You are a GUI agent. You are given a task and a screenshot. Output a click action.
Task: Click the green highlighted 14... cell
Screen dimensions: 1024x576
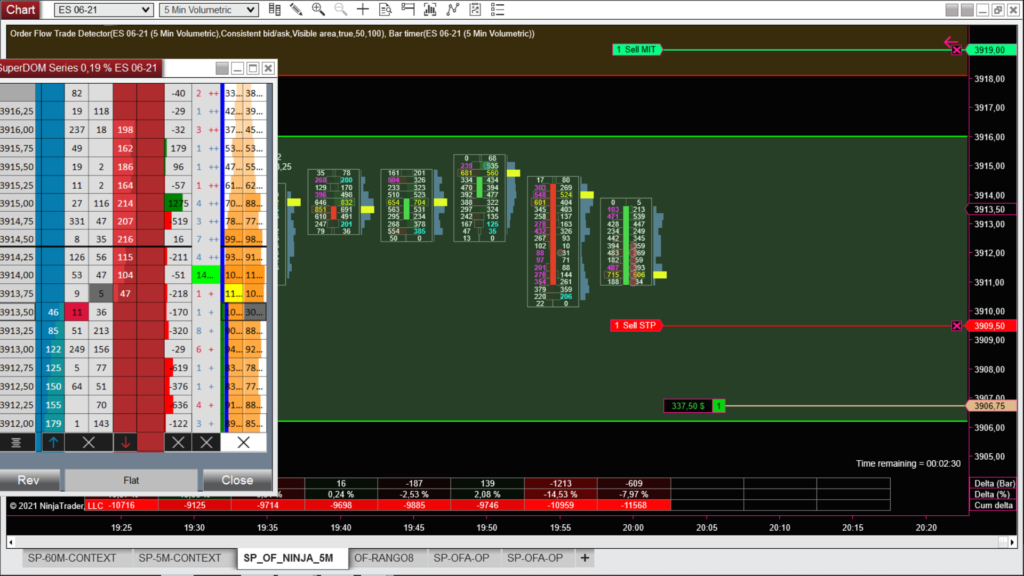click(x=206, y=275)
